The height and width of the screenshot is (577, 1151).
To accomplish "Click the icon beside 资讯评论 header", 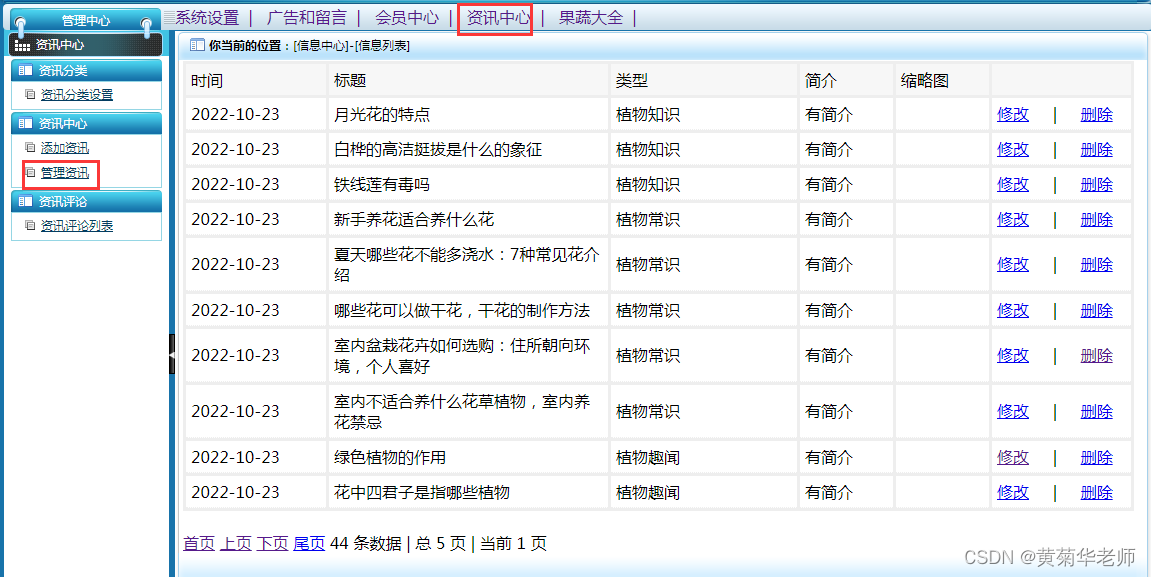I will pyautogui.click(x=26, y=201).
